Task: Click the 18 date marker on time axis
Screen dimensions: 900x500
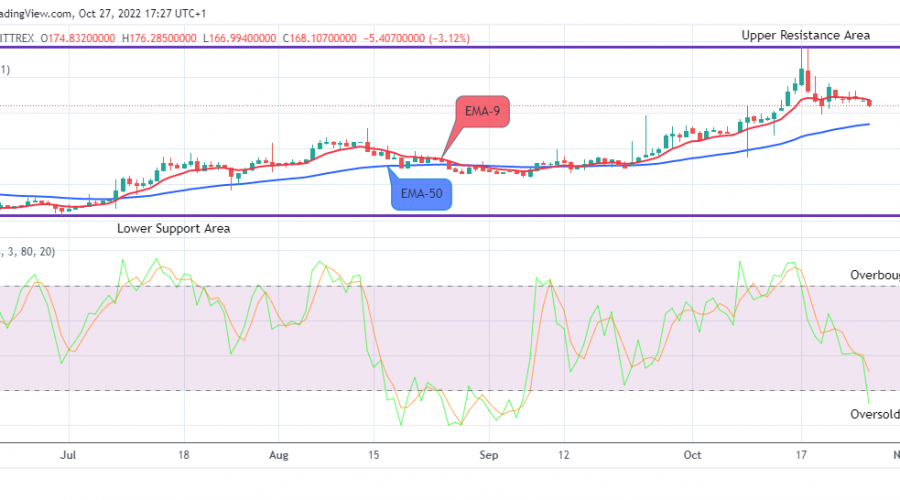Action: pos(185,453)
